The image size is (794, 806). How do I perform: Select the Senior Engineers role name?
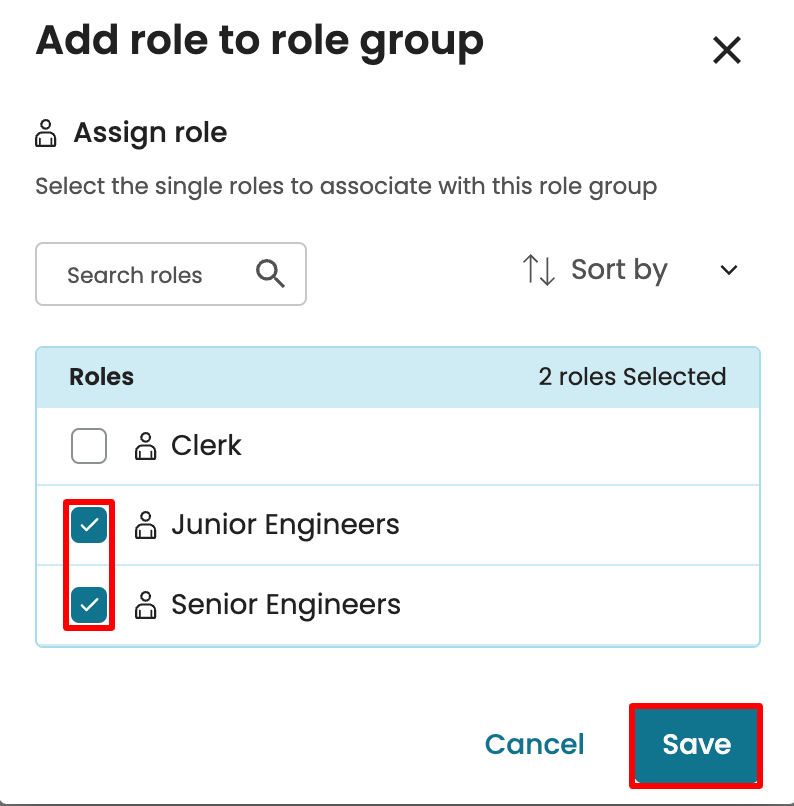tap(286, 605)
